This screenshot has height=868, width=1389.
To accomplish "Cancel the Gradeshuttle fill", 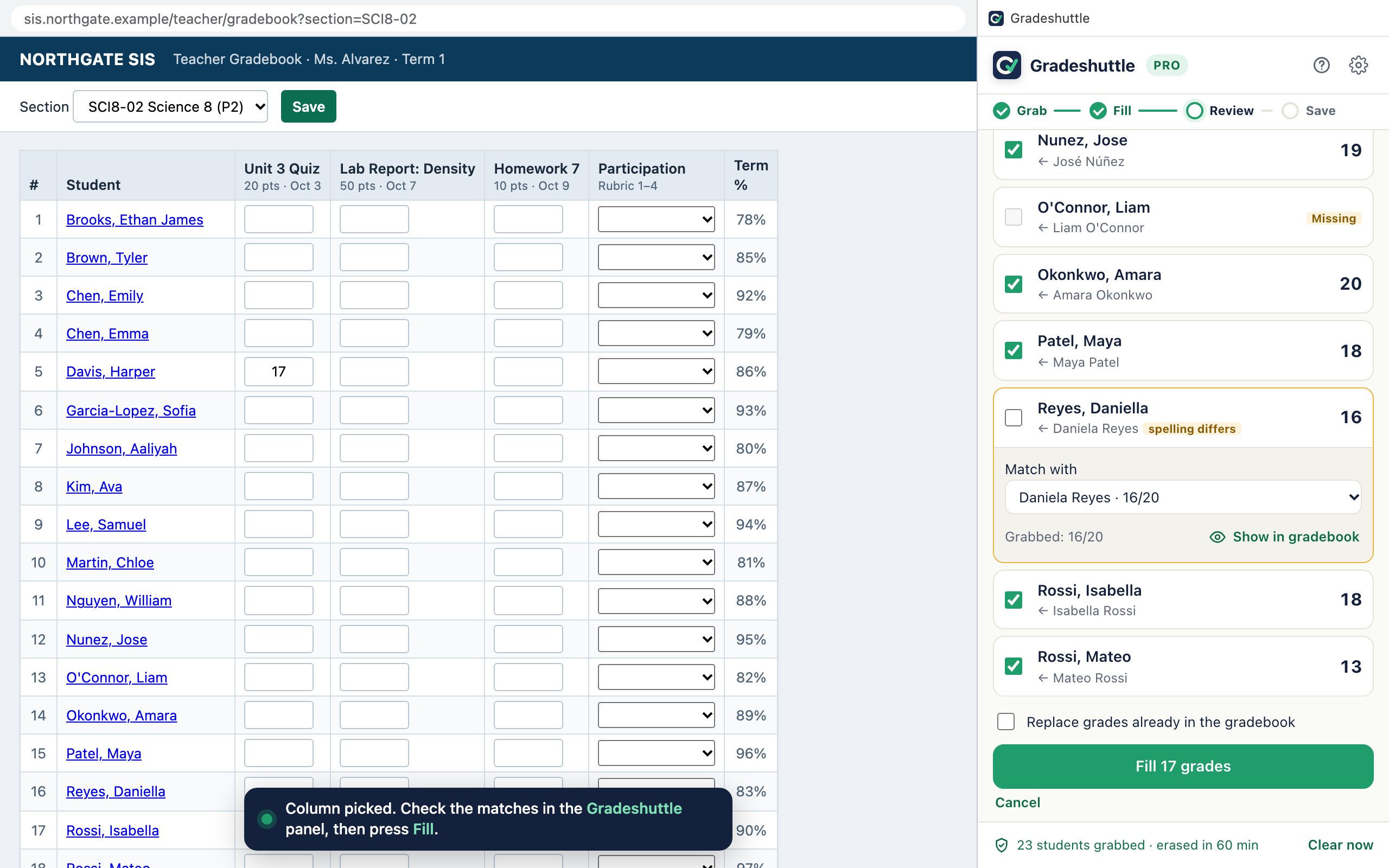I will coord(1017,802).
